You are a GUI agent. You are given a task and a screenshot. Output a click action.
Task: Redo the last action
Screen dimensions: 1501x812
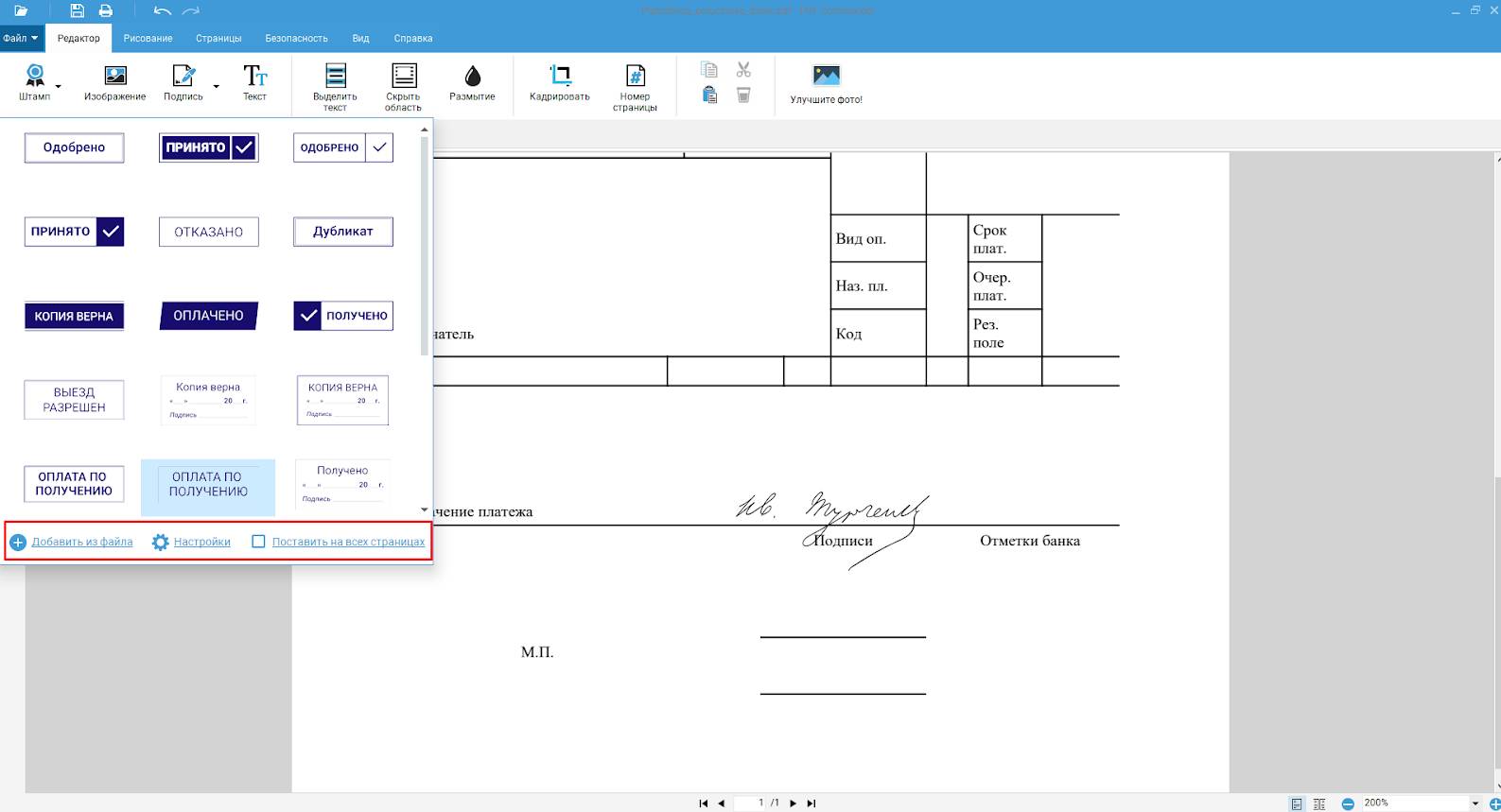pos(191,11)
